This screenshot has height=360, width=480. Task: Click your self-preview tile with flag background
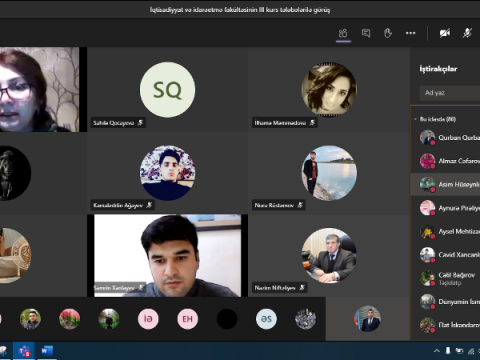[367, 319]
